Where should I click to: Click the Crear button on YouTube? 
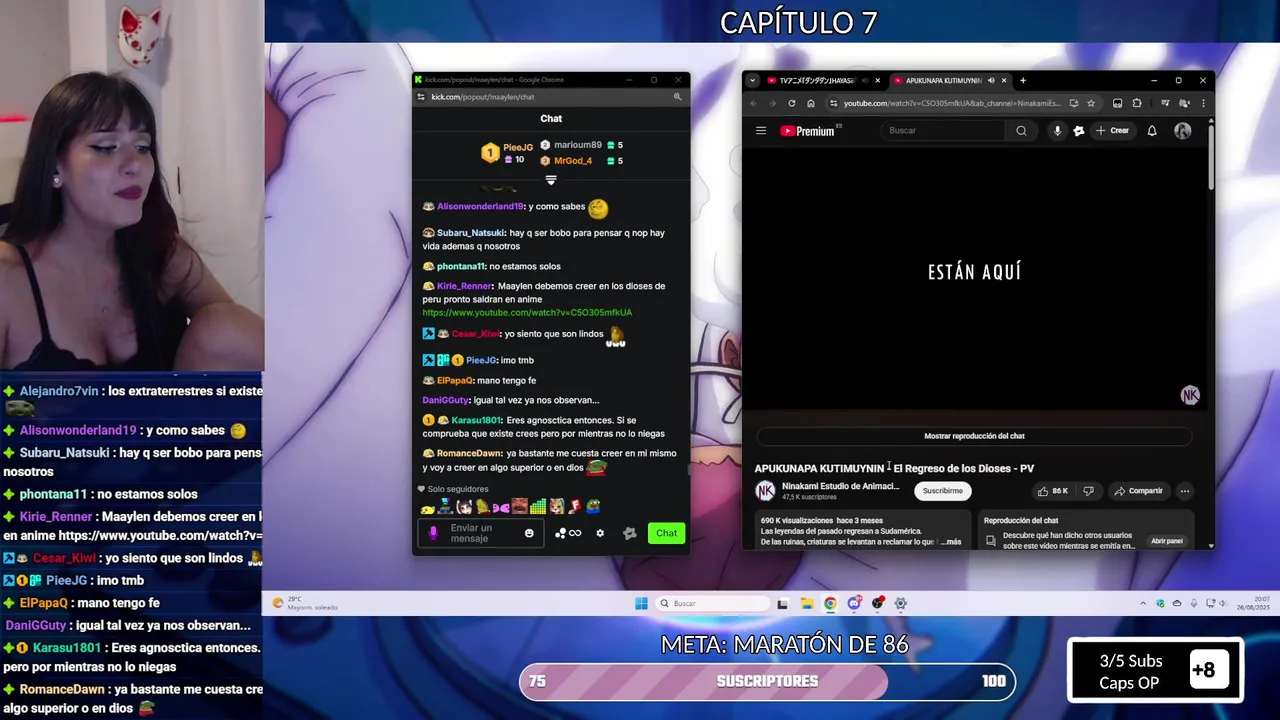[1113, 130]
